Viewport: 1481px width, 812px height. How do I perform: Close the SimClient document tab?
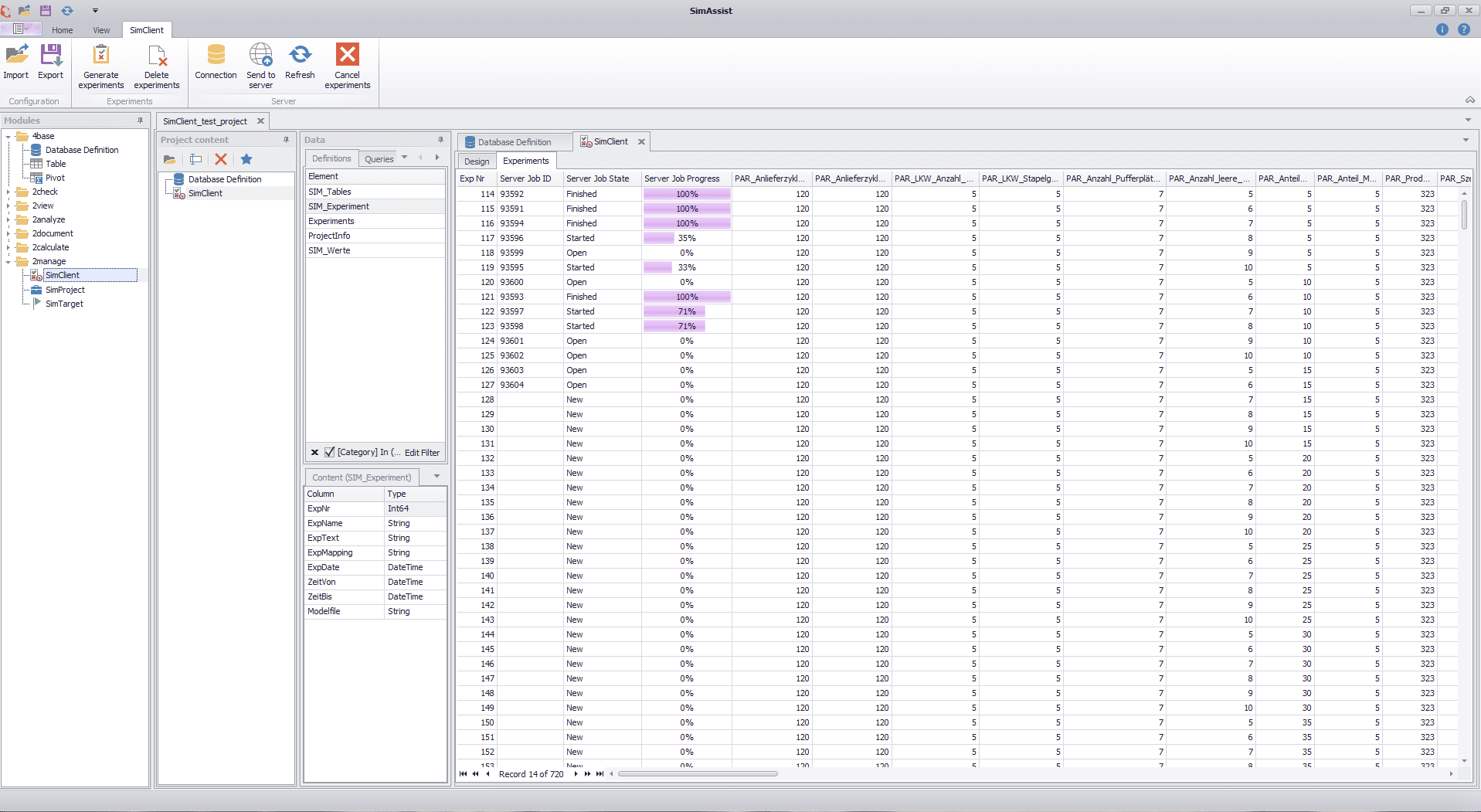click(x=641, y=141)
